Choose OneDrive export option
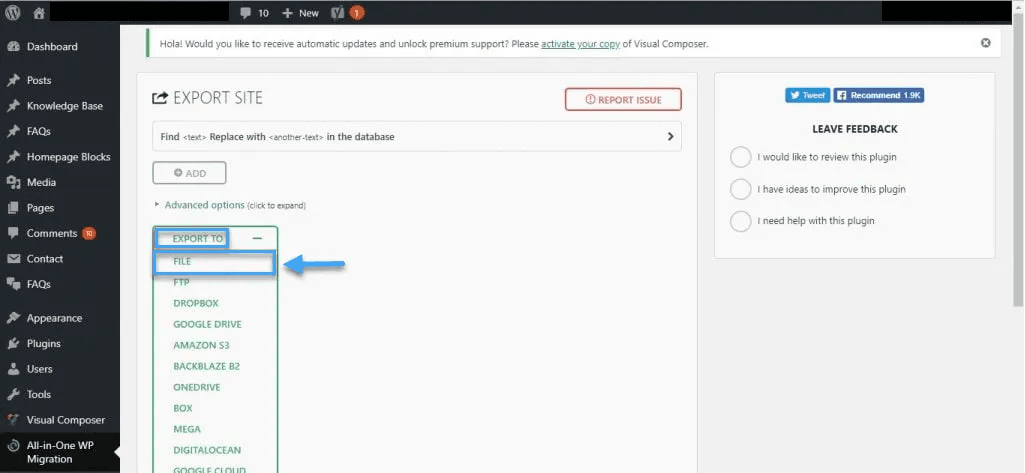1025x473 pixels. (x=197, y=387)
